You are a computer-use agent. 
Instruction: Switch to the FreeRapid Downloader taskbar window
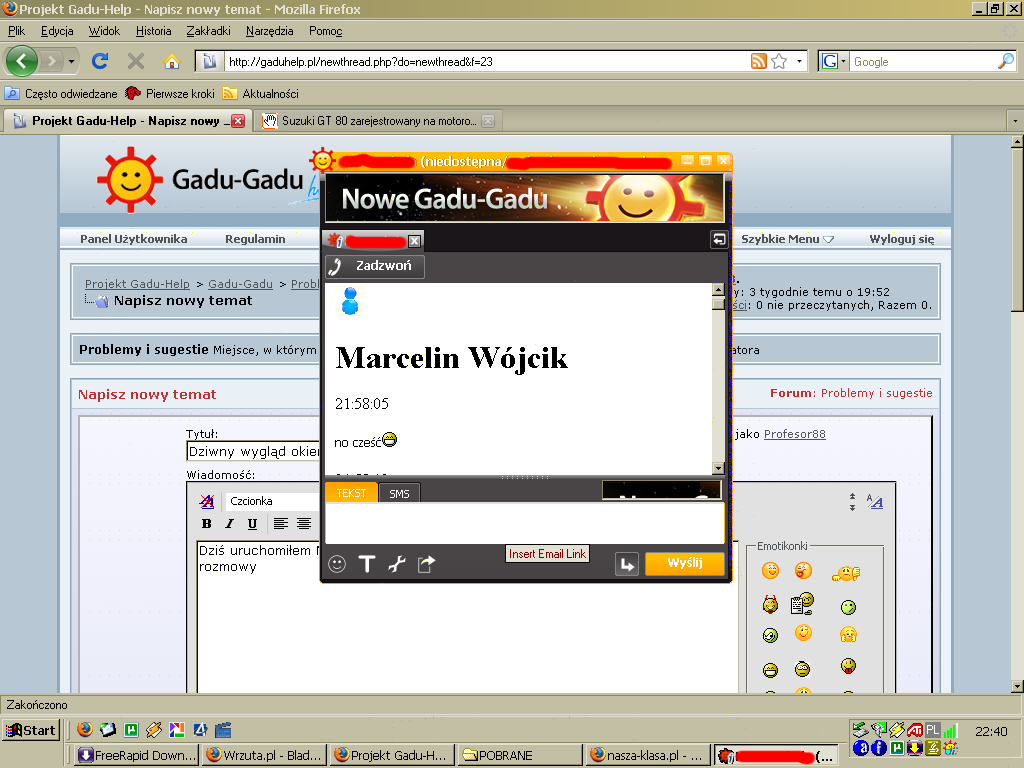pos(136,755)
